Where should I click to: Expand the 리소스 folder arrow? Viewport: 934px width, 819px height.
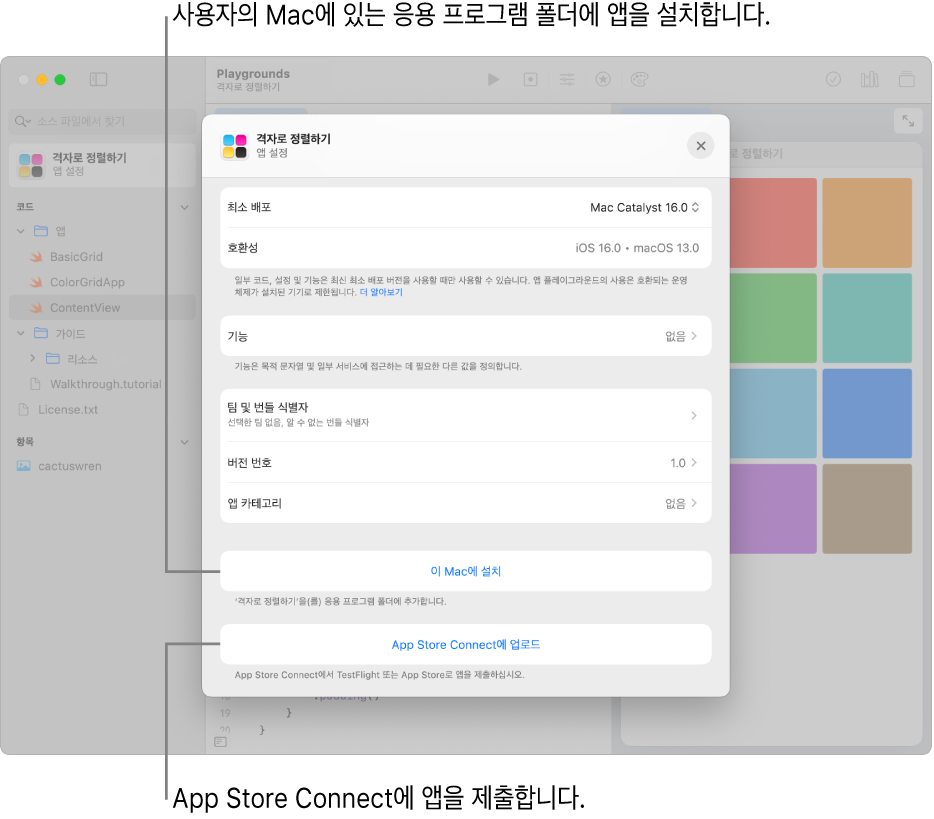click(33, 358)
